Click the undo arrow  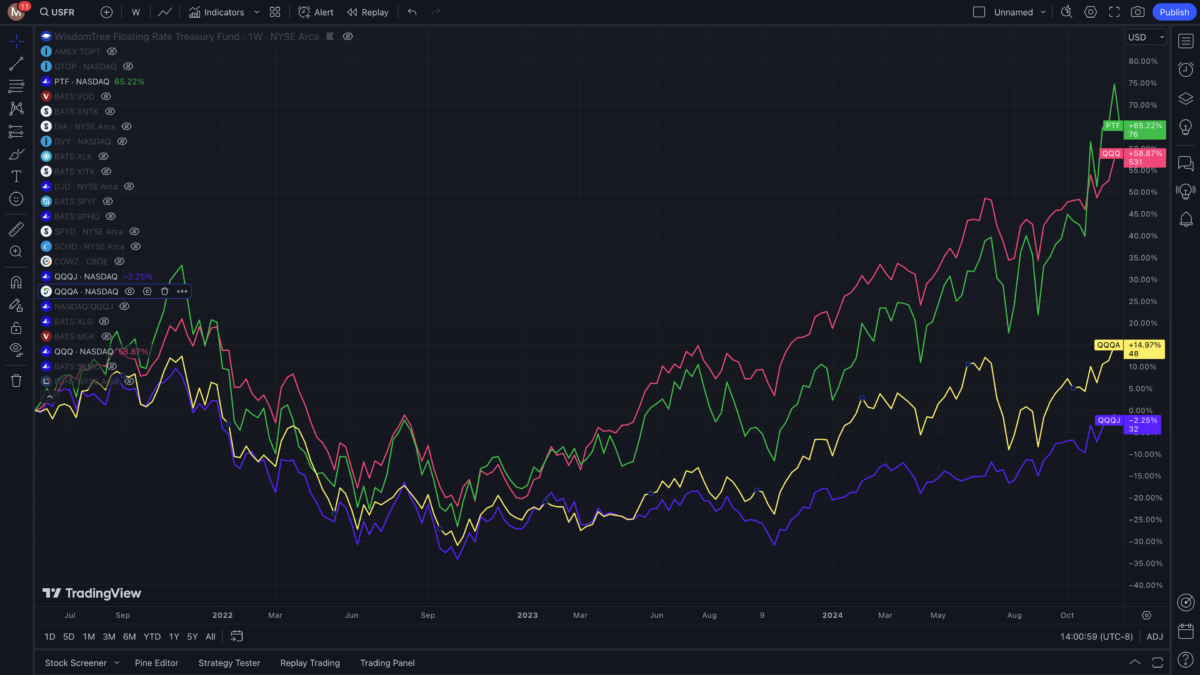pyautogui.click(x=412, y=12)
